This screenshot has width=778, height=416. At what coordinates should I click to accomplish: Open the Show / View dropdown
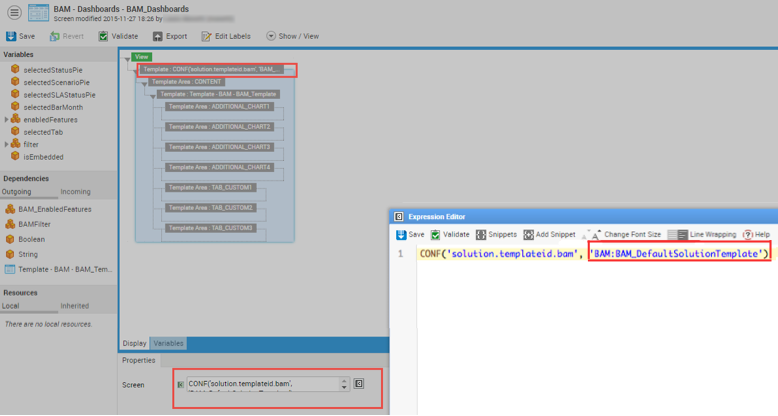292,36
